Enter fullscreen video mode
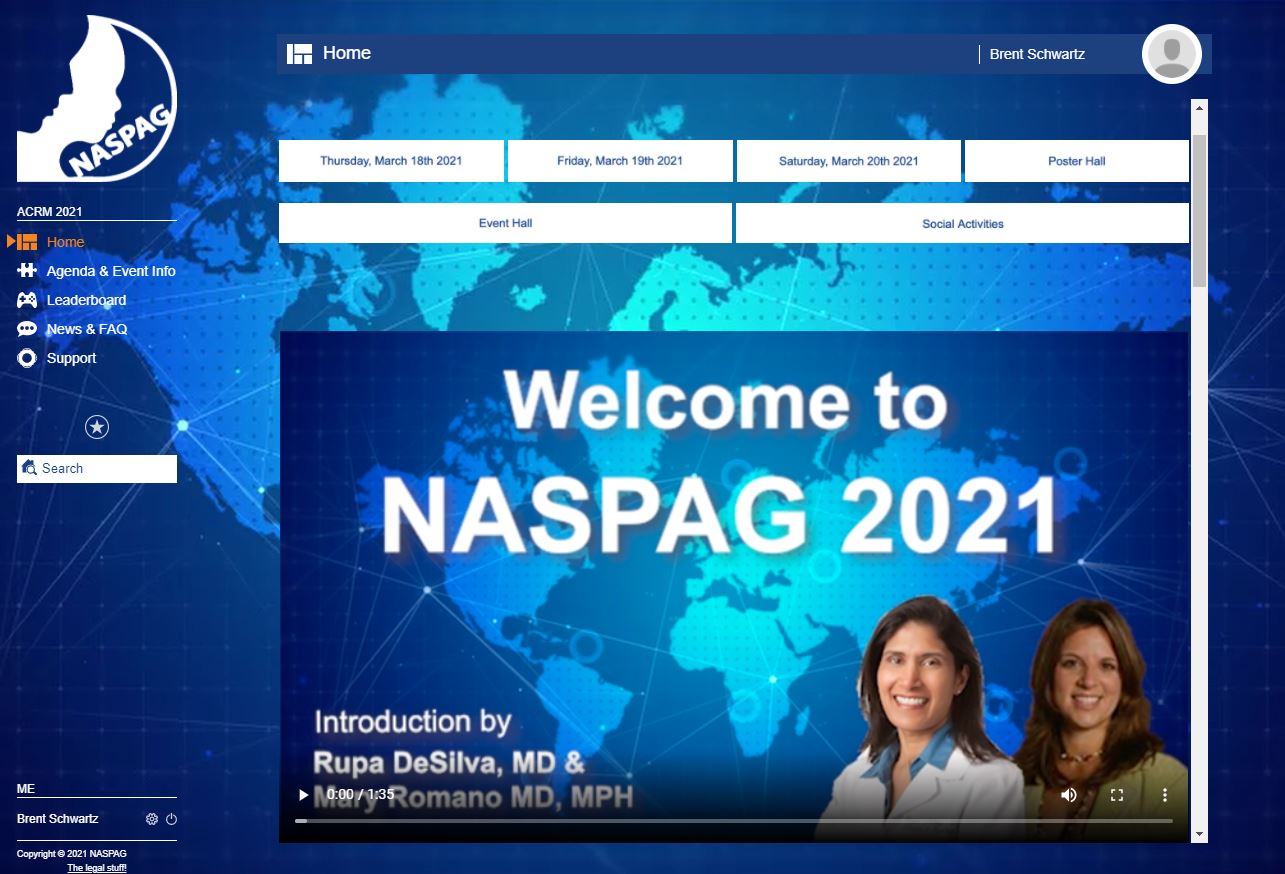This screenshot has height=874, width=1285. [1117, 795]
